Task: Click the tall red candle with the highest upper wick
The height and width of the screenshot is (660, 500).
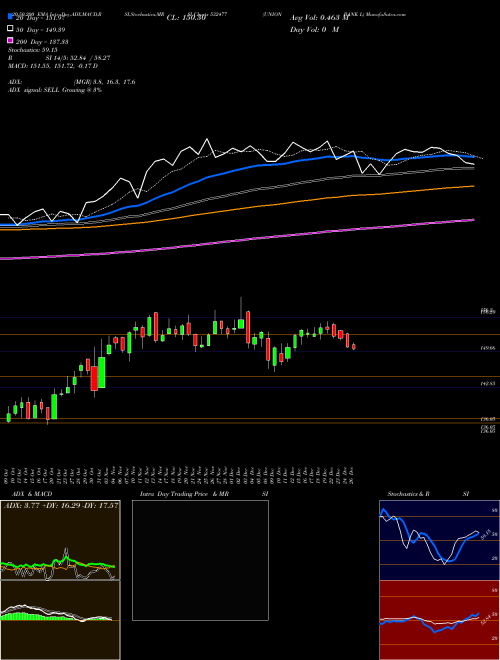Action: click(248, 327)
